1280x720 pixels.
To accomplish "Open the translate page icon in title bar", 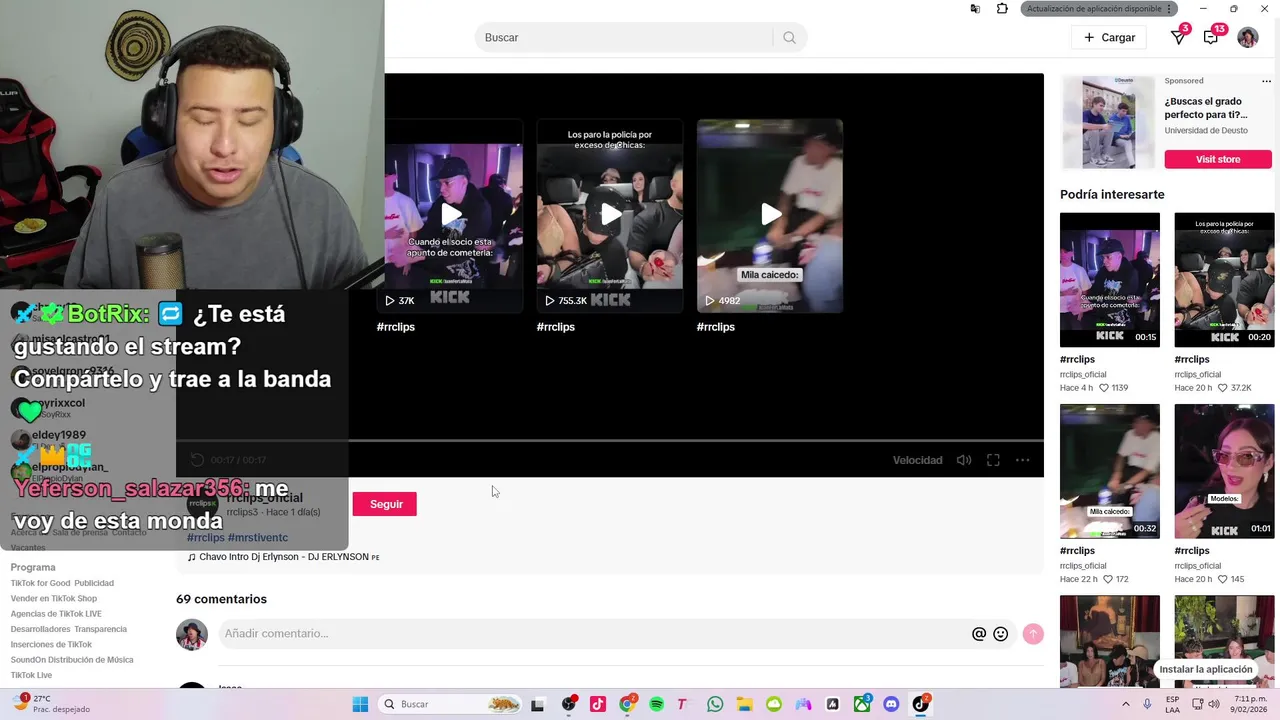I will click(x=975, y=9).
